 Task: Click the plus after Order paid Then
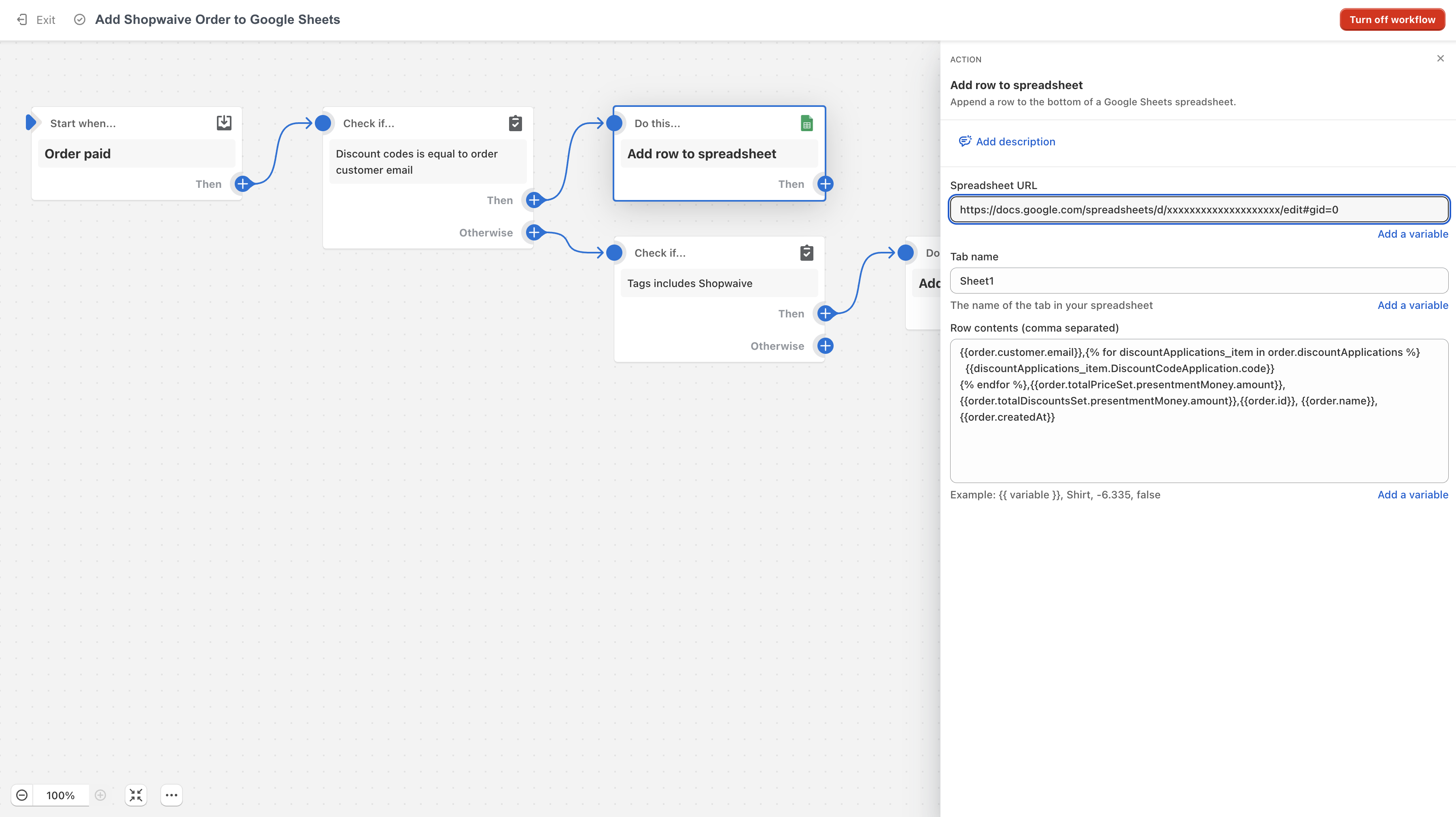click(242, 184)
